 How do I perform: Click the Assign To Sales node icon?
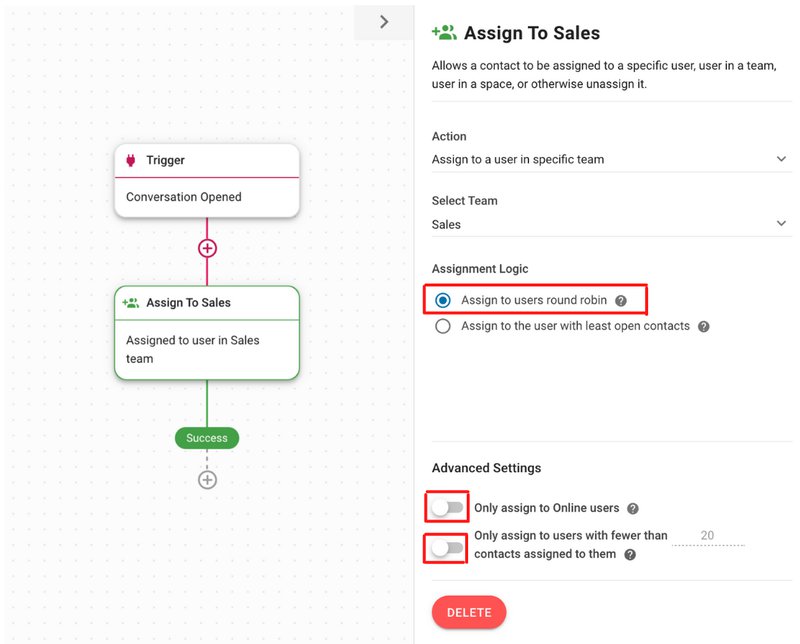click(130, 303)
